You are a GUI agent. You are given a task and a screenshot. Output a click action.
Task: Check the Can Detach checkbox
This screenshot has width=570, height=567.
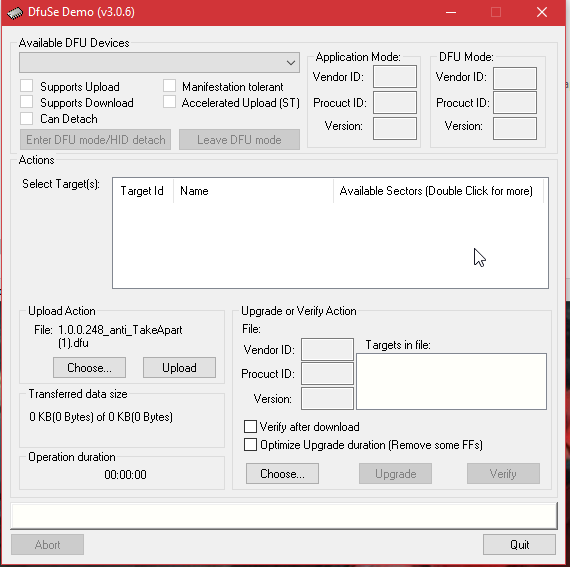click(27, 118)
